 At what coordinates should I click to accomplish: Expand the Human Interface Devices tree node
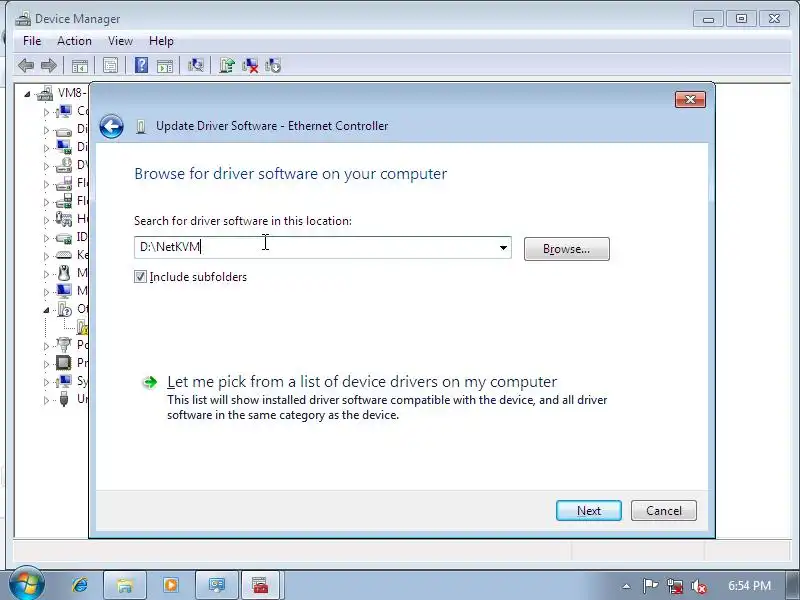46,220
